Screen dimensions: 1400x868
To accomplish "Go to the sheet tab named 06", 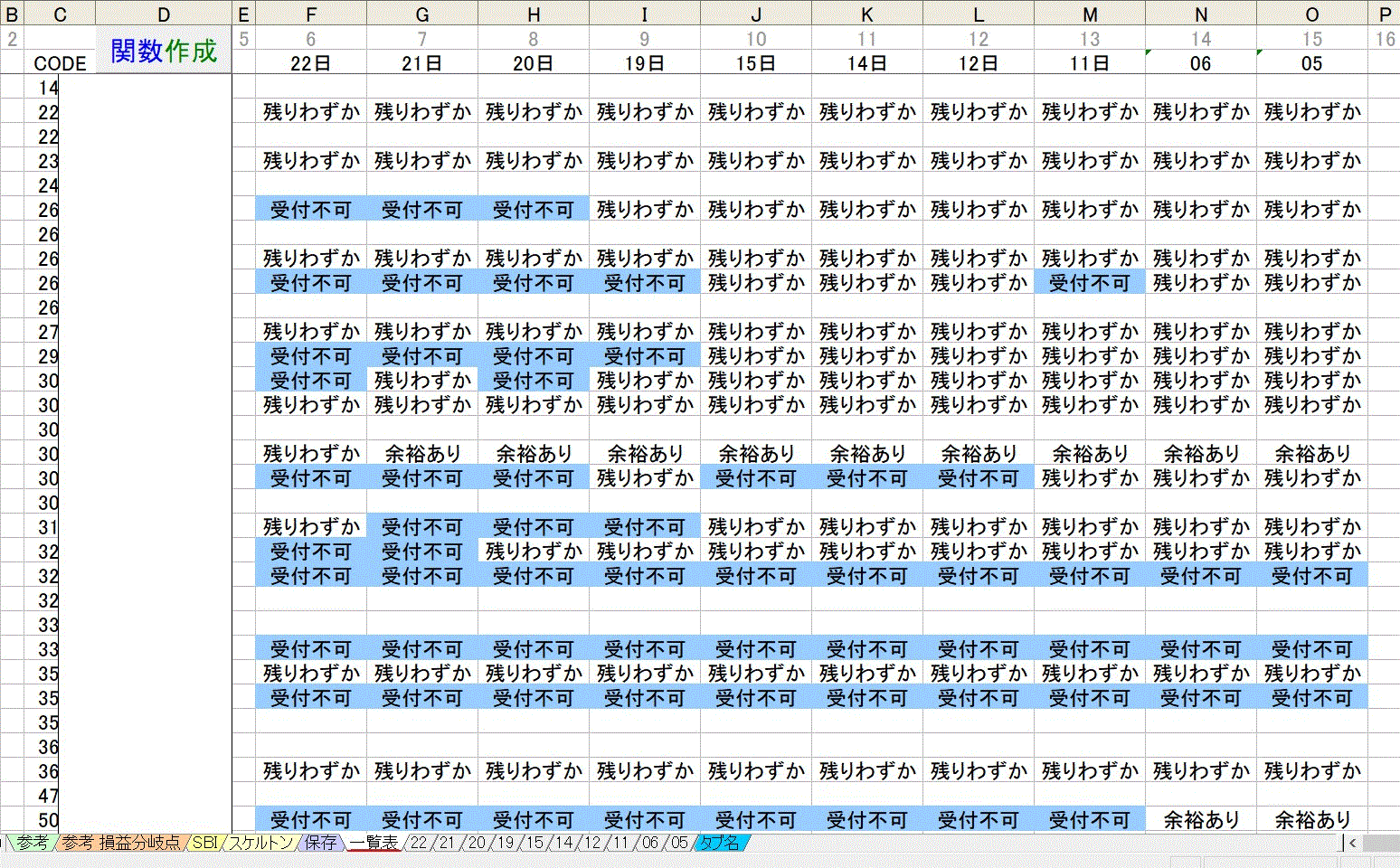I will point(649,843).
